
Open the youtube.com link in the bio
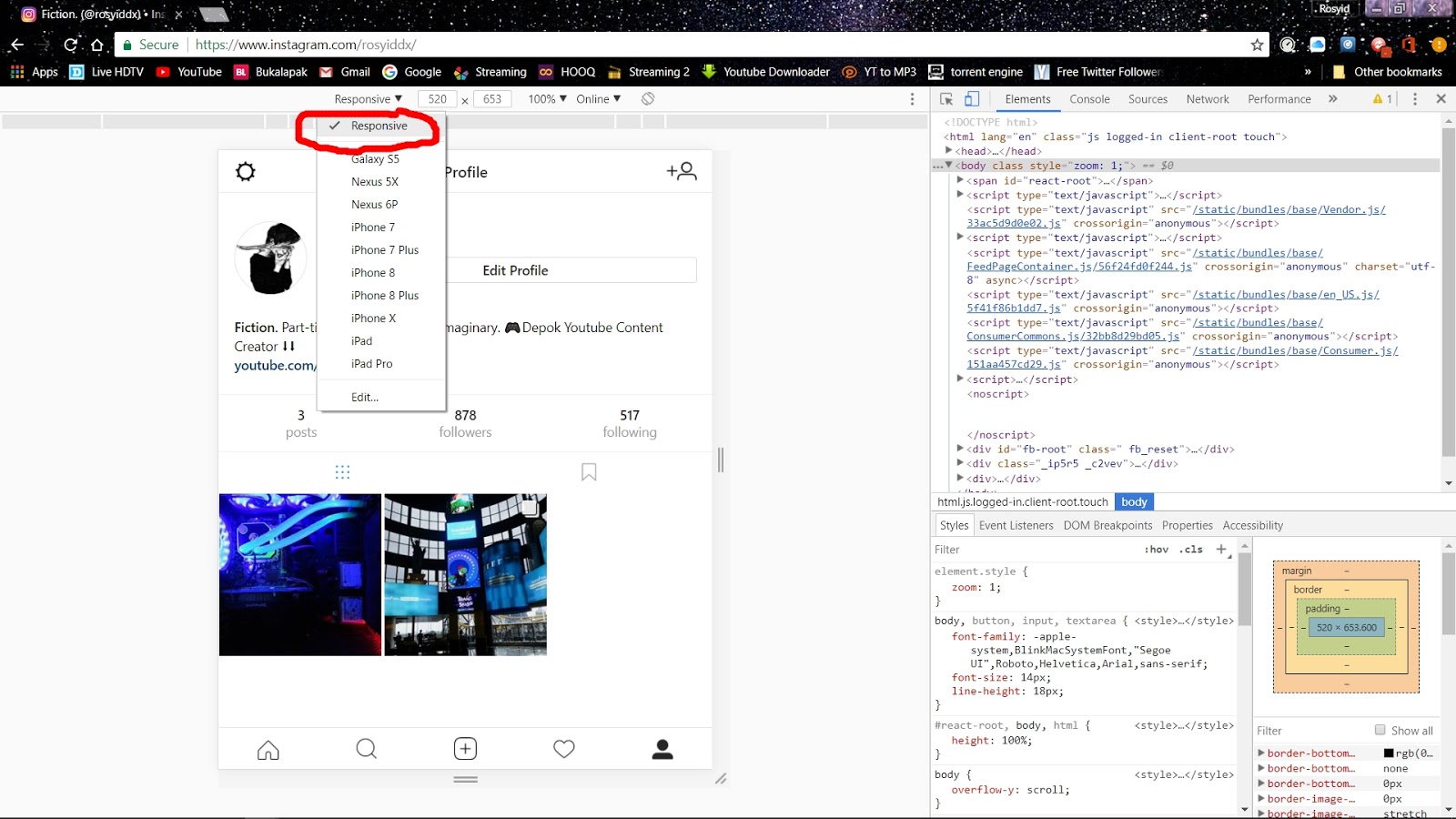coord(271,366)
